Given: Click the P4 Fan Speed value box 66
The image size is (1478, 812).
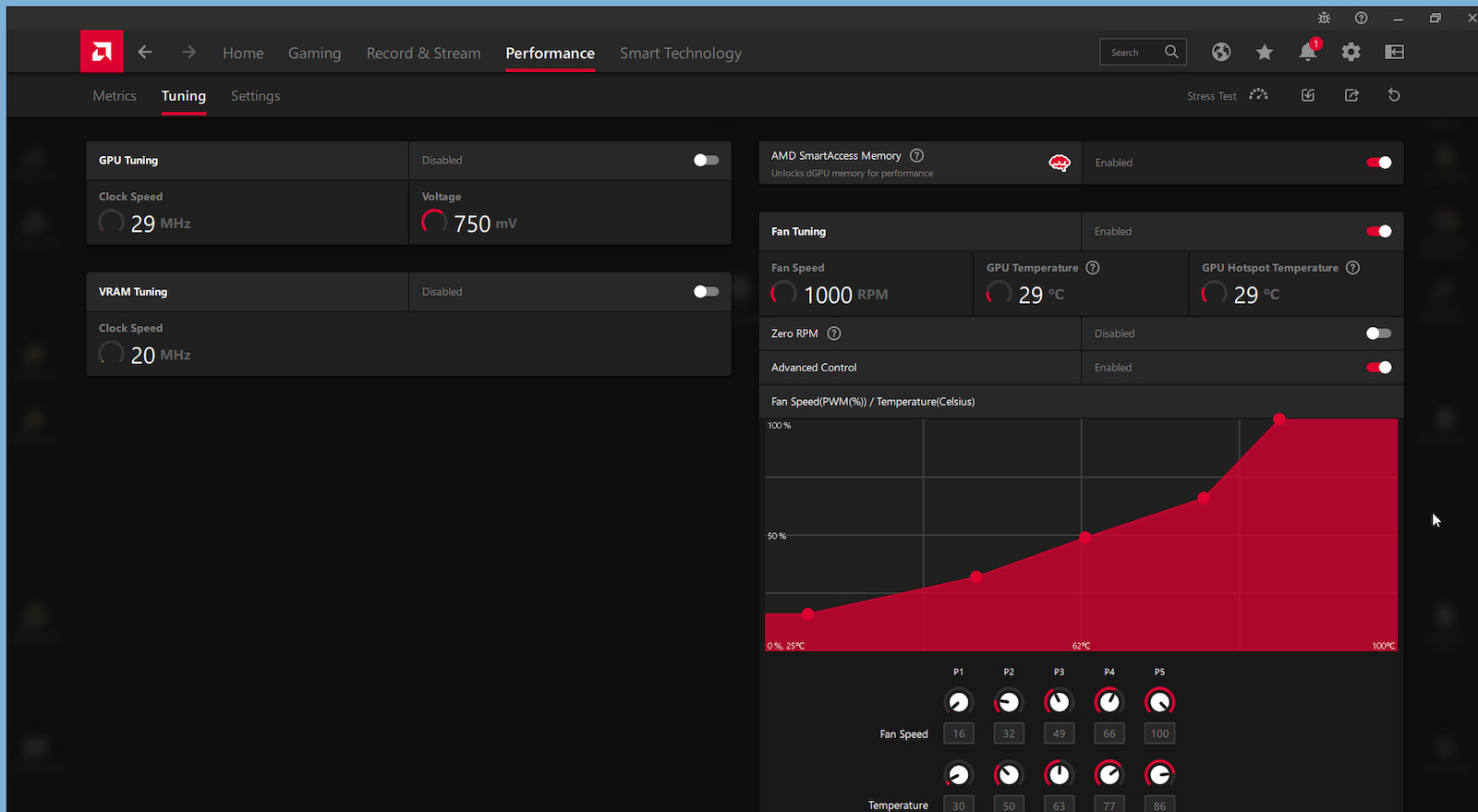Looking at the screenshot, I should click(1109, 733).
